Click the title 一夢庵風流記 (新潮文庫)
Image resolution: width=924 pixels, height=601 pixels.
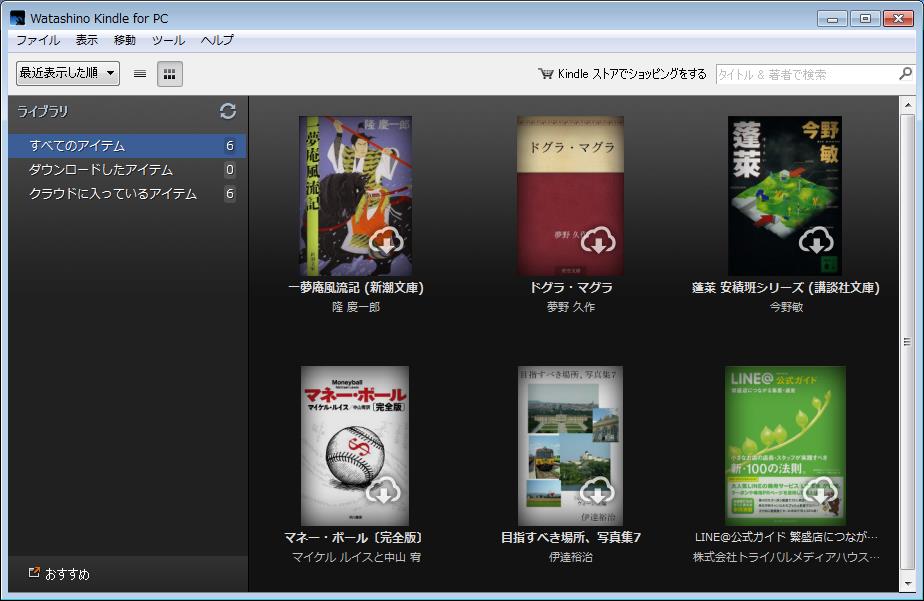click(x=355, y=288)
